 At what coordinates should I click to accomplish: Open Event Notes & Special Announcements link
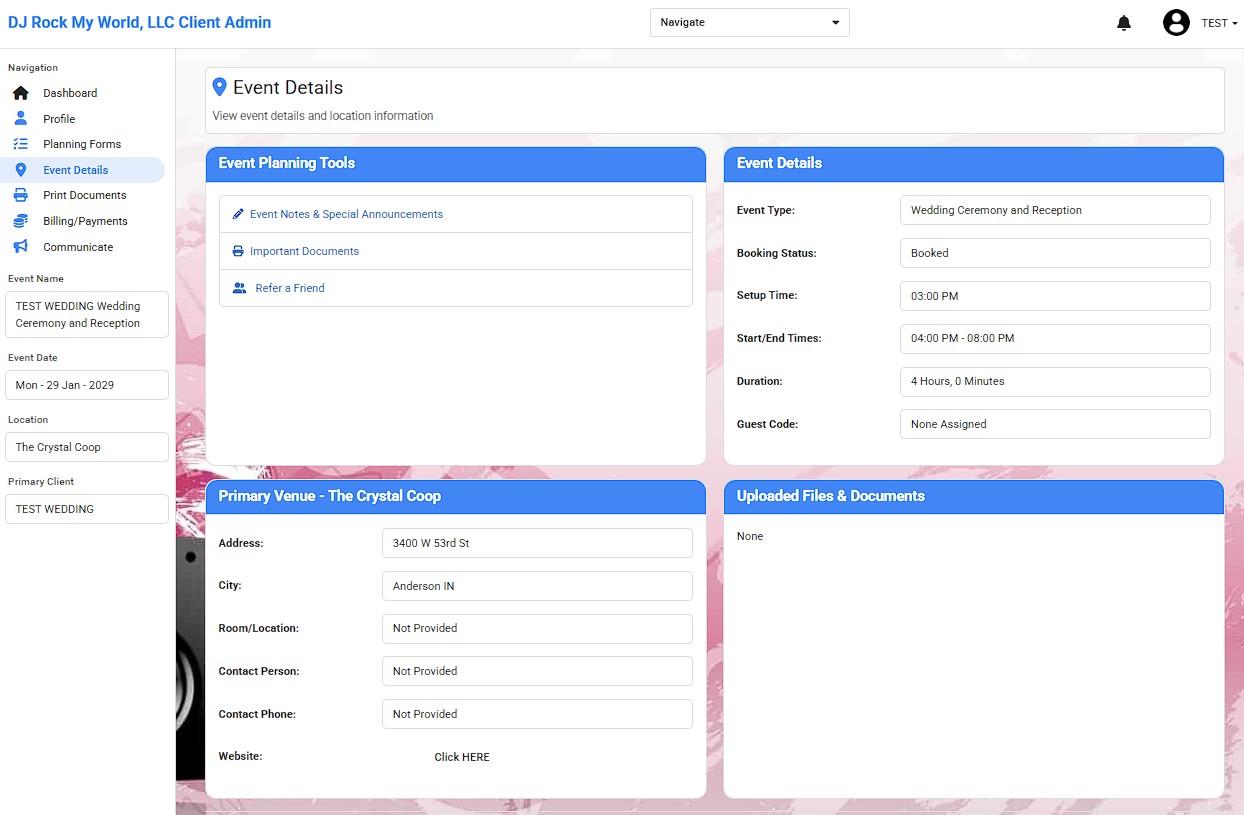346,214
